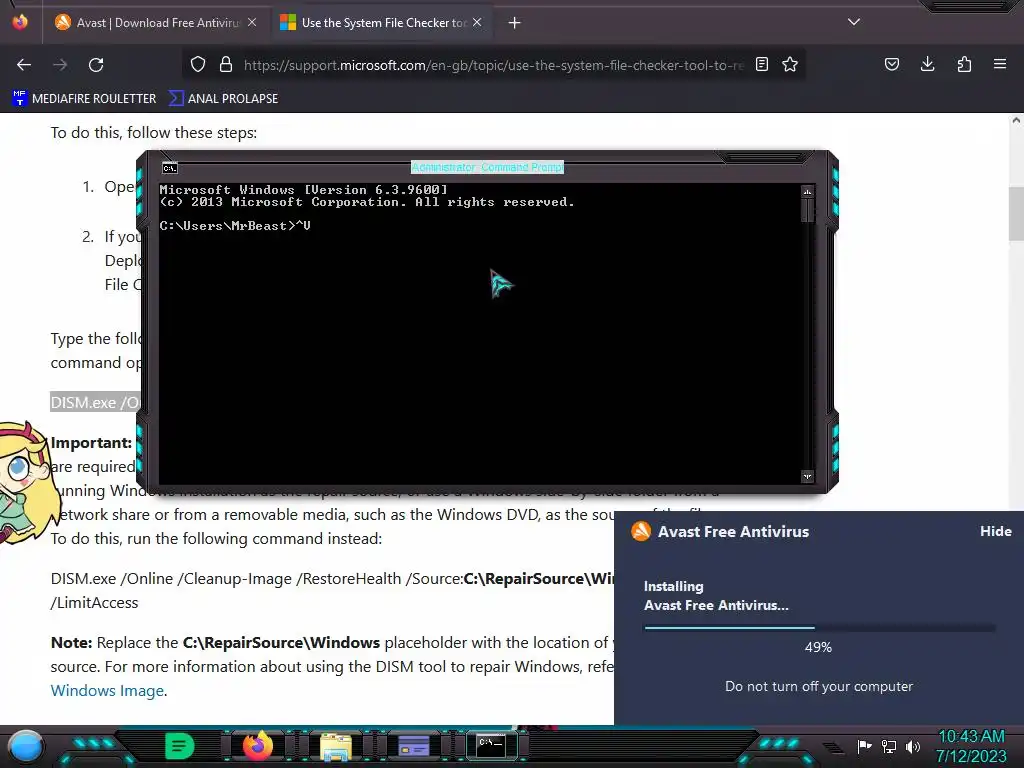The width and height of the screenshot is (1024, 768).
Task: Bookmark this page with the star icon
Action: click(x=790, y=64)
